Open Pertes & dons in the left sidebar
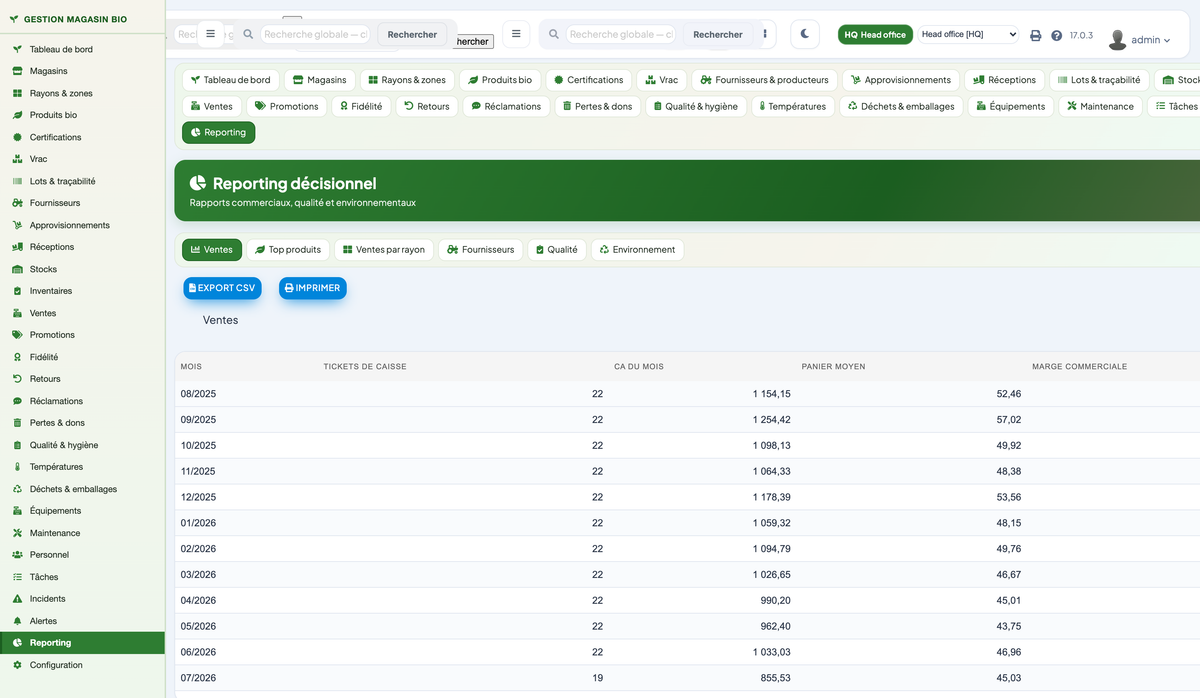 [82, 423]
